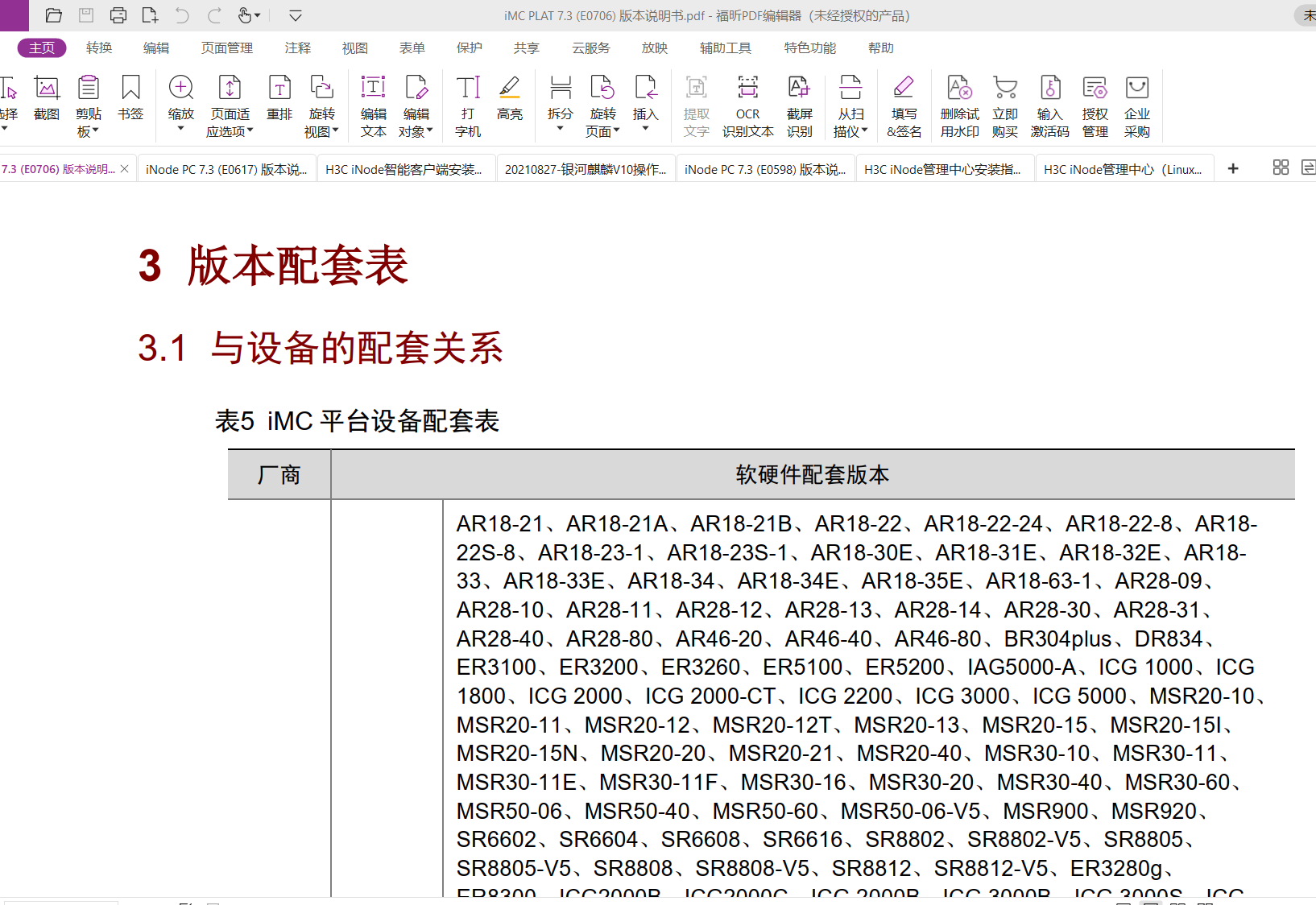Open 页面适应选项 page fit options

(x=230, y=106)
